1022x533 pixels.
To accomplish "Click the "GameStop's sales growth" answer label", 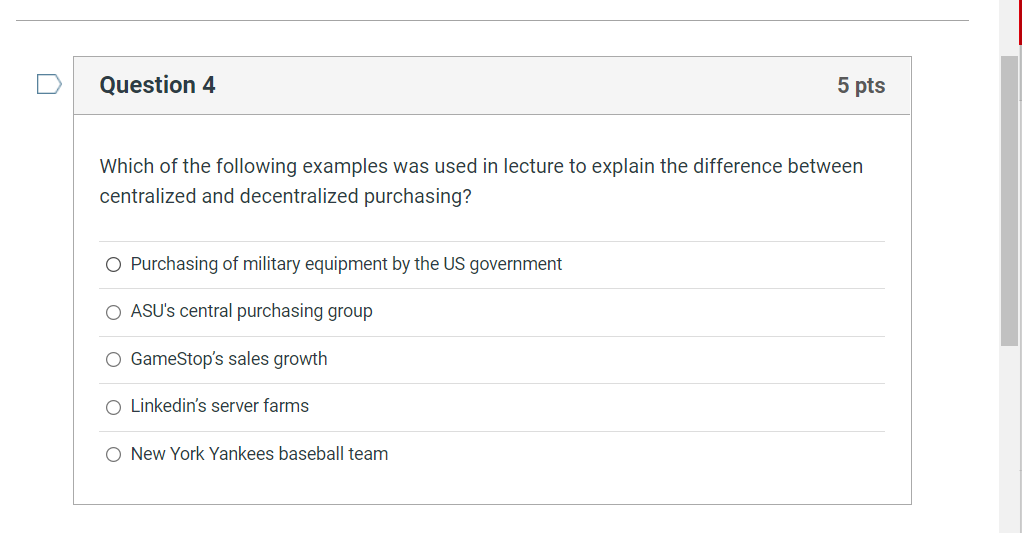I will coord(229,359).
